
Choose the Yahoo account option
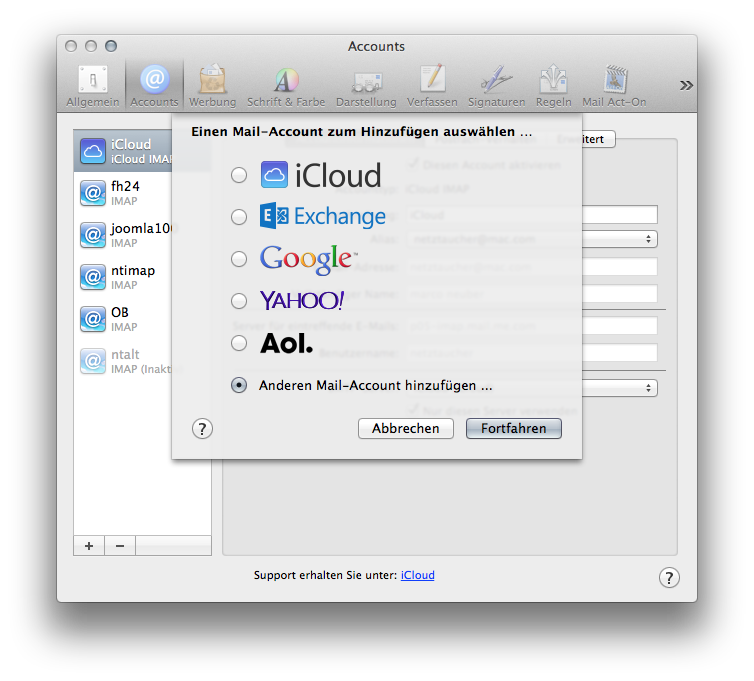pyautogui.click(x=239, y=301)
